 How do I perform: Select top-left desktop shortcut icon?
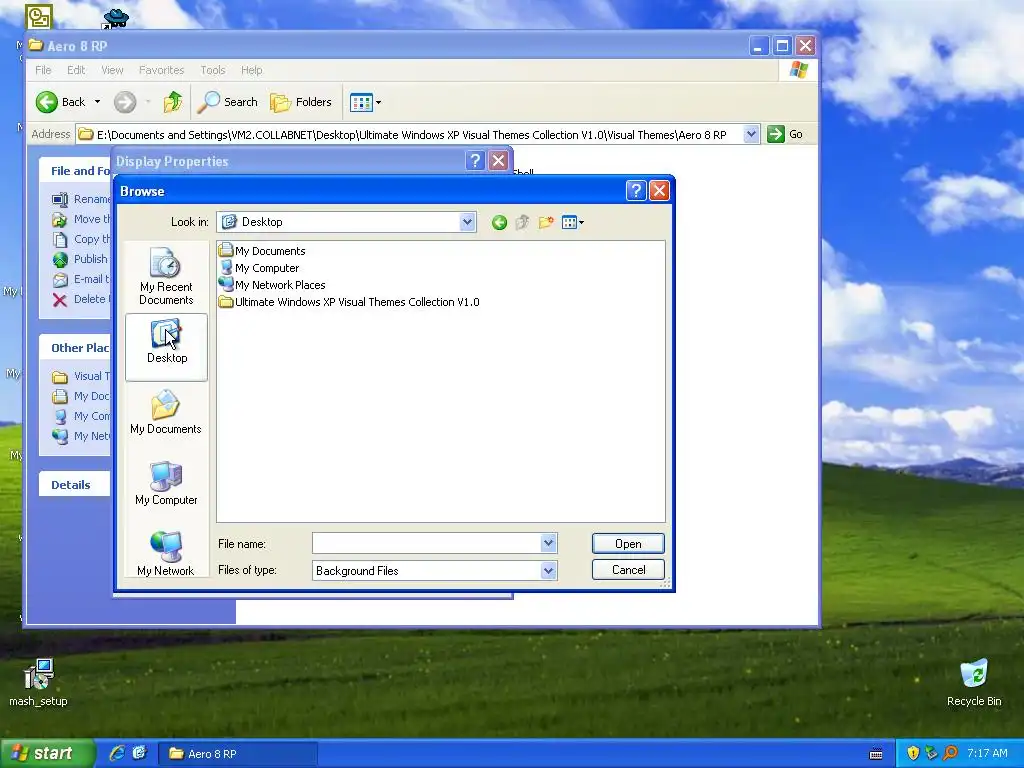(39, 17)
